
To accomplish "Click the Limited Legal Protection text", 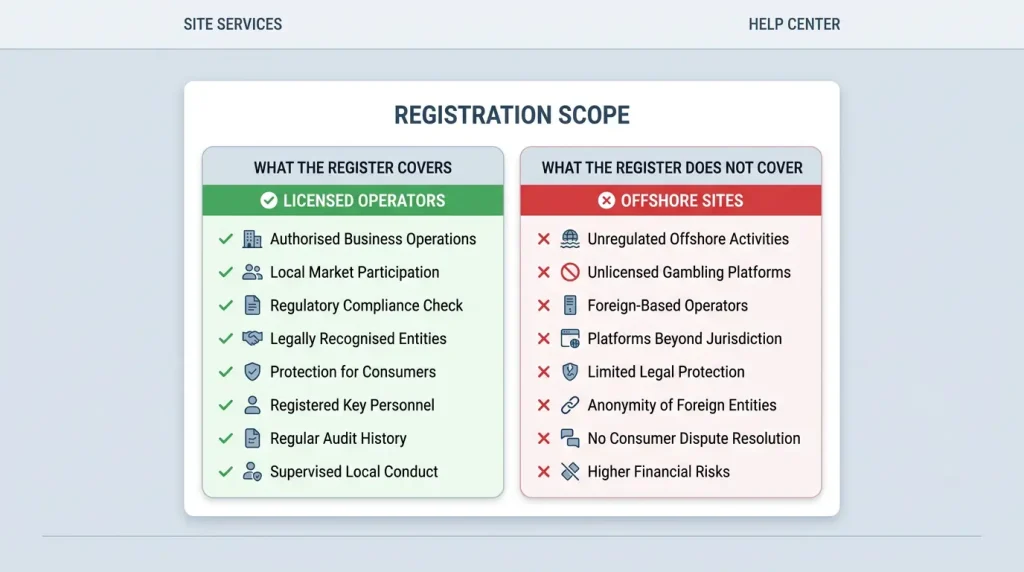I will pyautogui.click(x=666, y=372).
